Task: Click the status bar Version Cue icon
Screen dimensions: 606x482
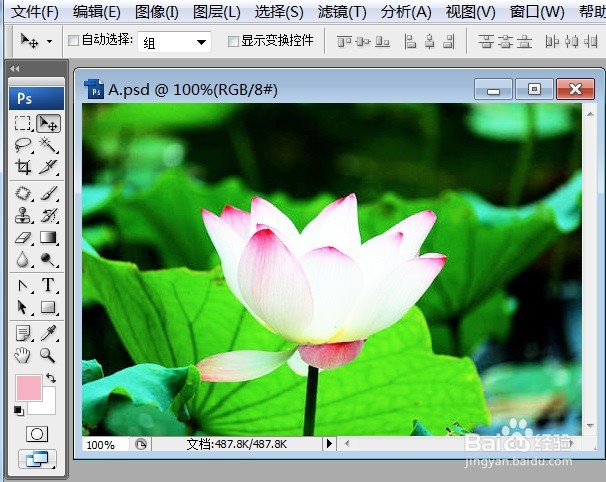Action: [141, 444]
